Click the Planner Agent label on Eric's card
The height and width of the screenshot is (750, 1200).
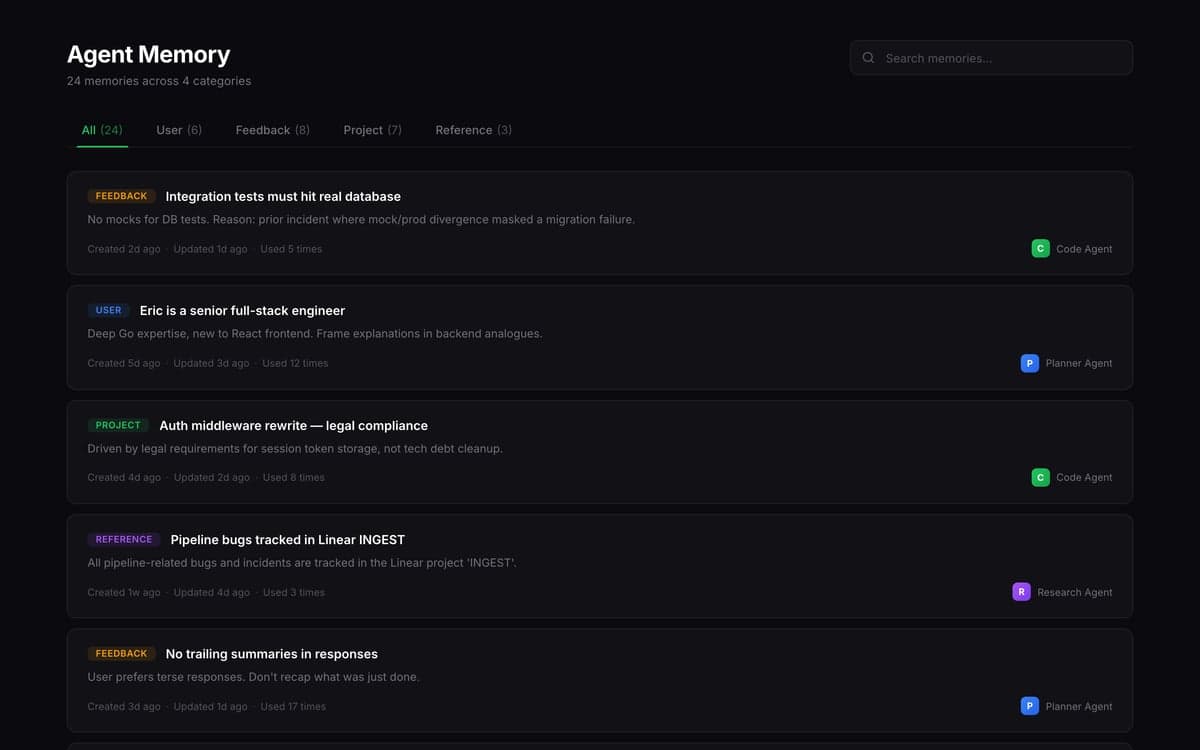(x=1078, y=363)
